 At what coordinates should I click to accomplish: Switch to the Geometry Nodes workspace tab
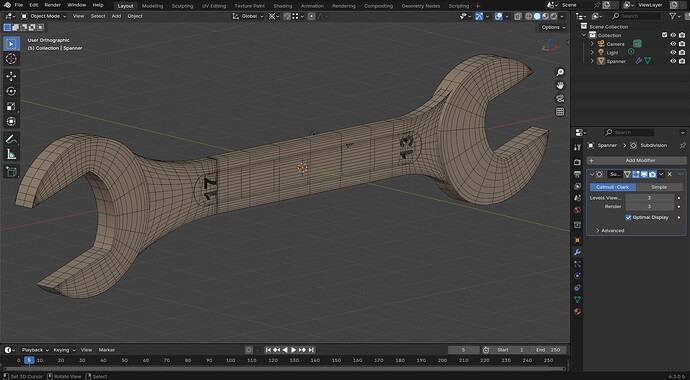click(x=421, y=6)
